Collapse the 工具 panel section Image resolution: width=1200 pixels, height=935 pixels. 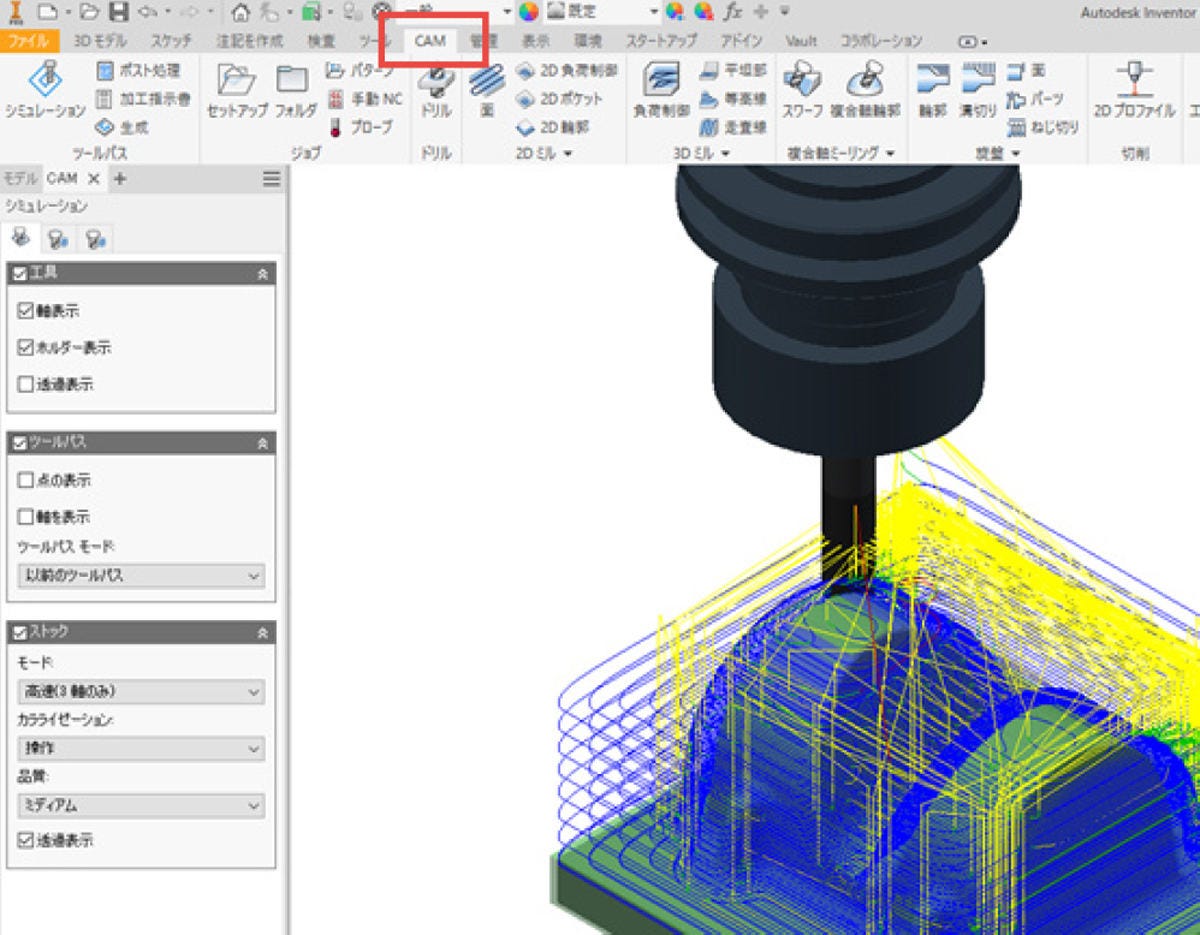(262, 273)
